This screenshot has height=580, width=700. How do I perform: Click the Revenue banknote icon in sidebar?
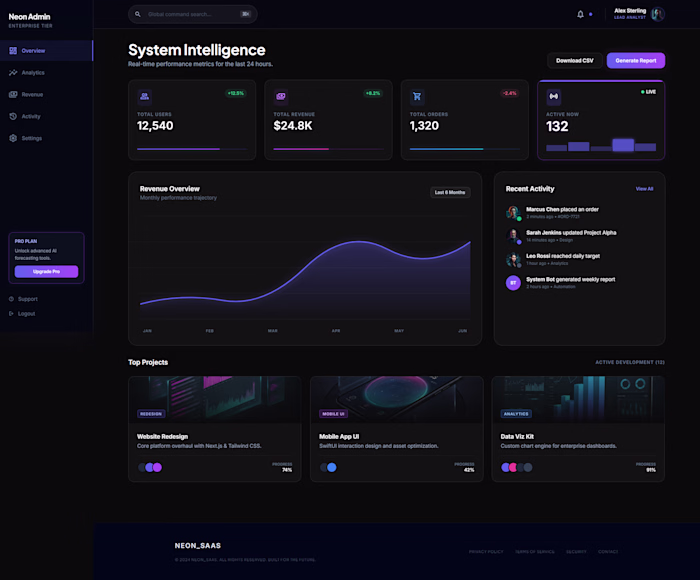13,94
